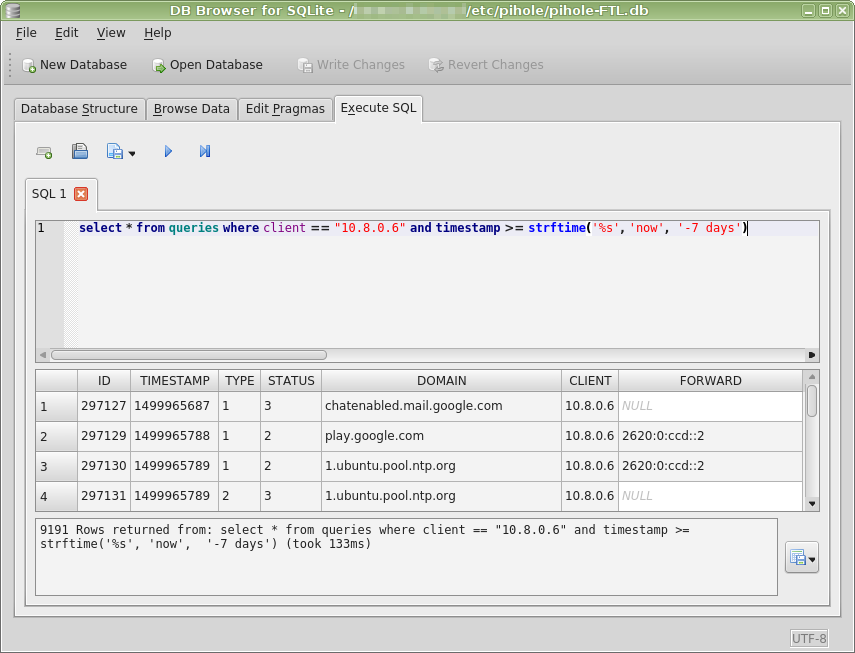Click the UTF-8 encoding button

808,638
